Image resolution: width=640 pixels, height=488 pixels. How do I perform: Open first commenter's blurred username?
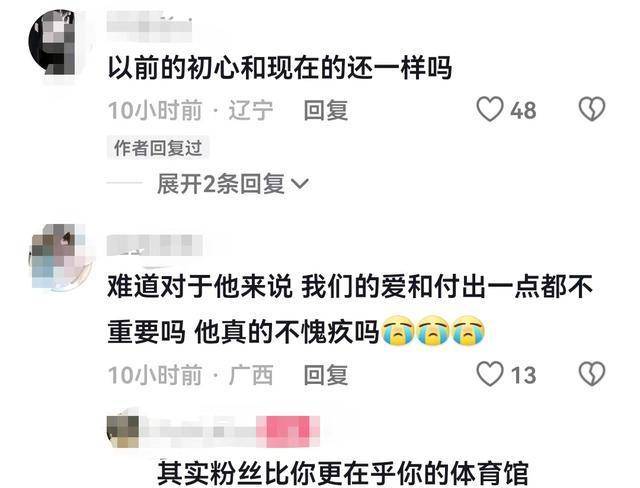(x=149, y=26)
